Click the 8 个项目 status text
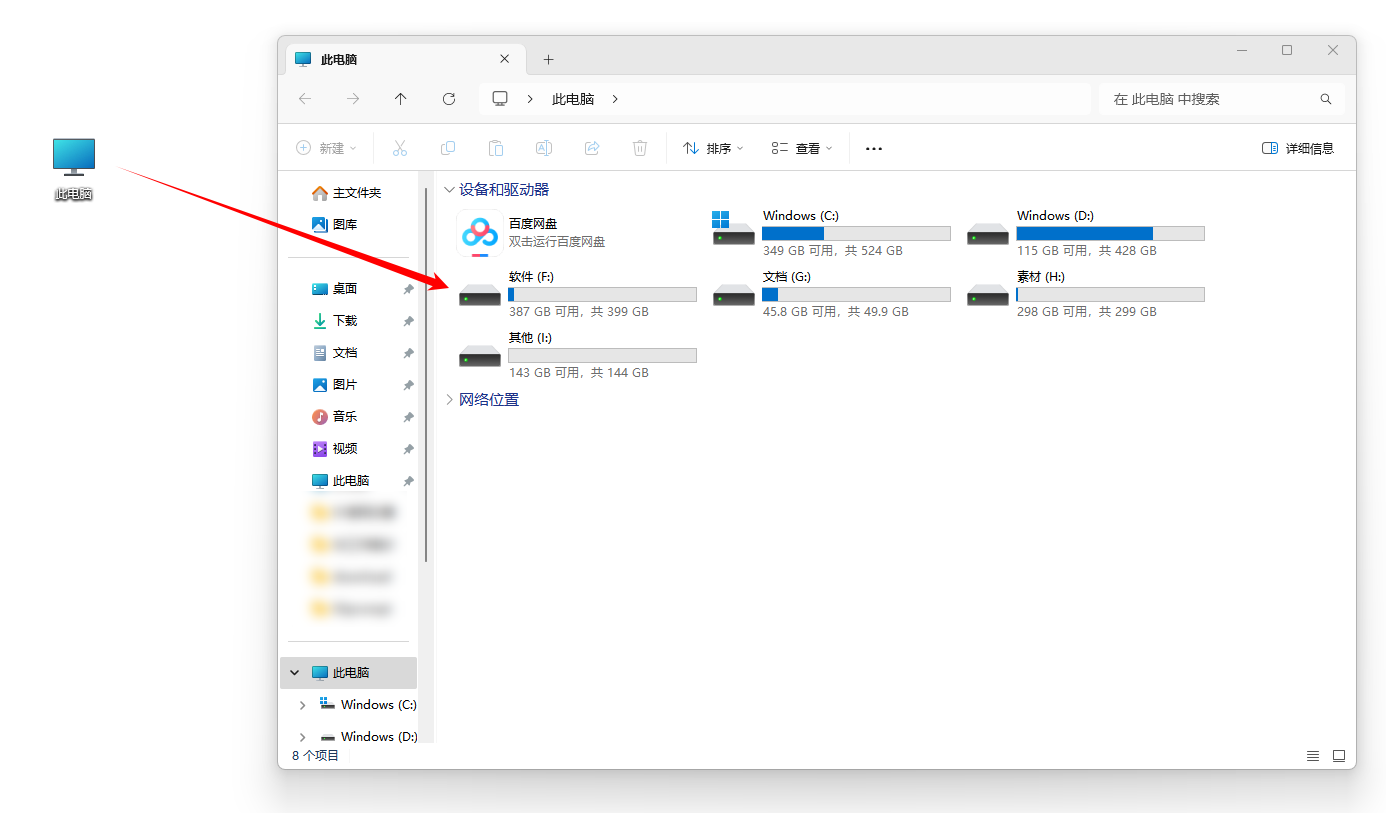Viewport: 1386px width, 813px height. pyautogui.click(x=315, y=756)
